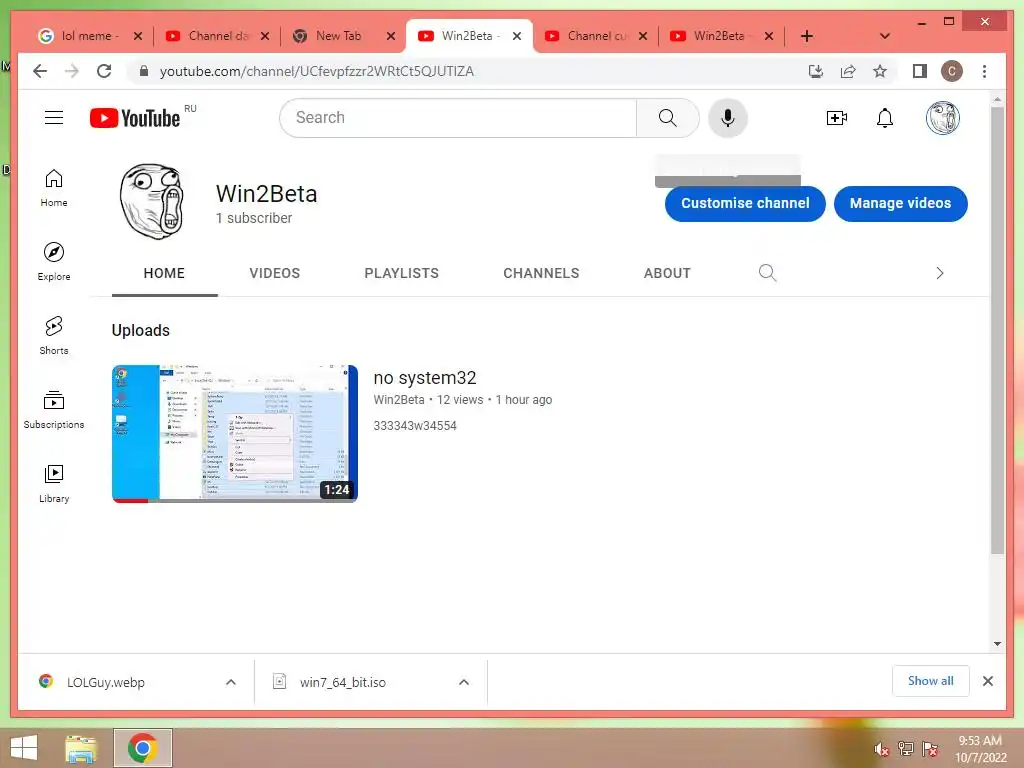
Task: Click the YouTube logo
Action: tap(135, 118)
